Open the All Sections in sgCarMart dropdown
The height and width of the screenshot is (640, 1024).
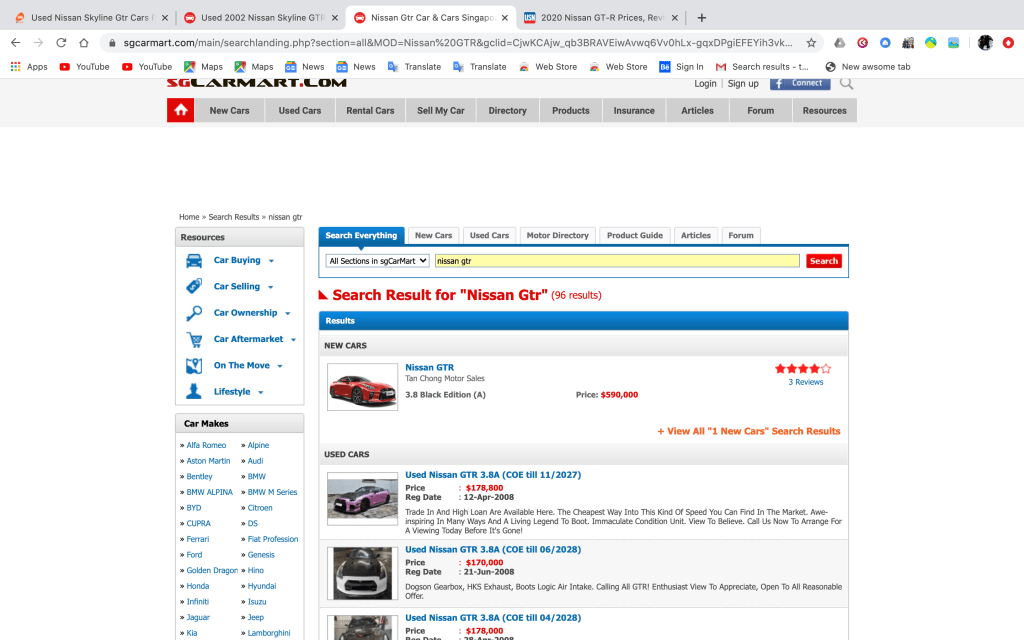tap(378, 261)
